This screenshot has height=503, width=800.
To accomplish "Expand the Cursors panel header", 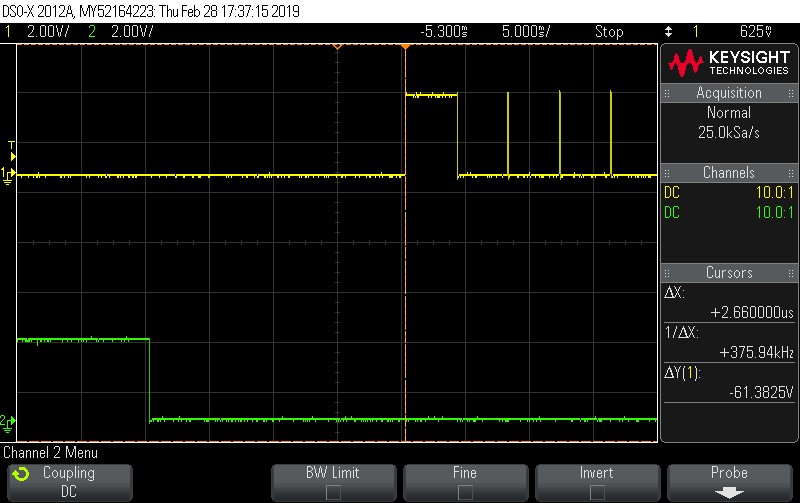I will pos(729,273).
